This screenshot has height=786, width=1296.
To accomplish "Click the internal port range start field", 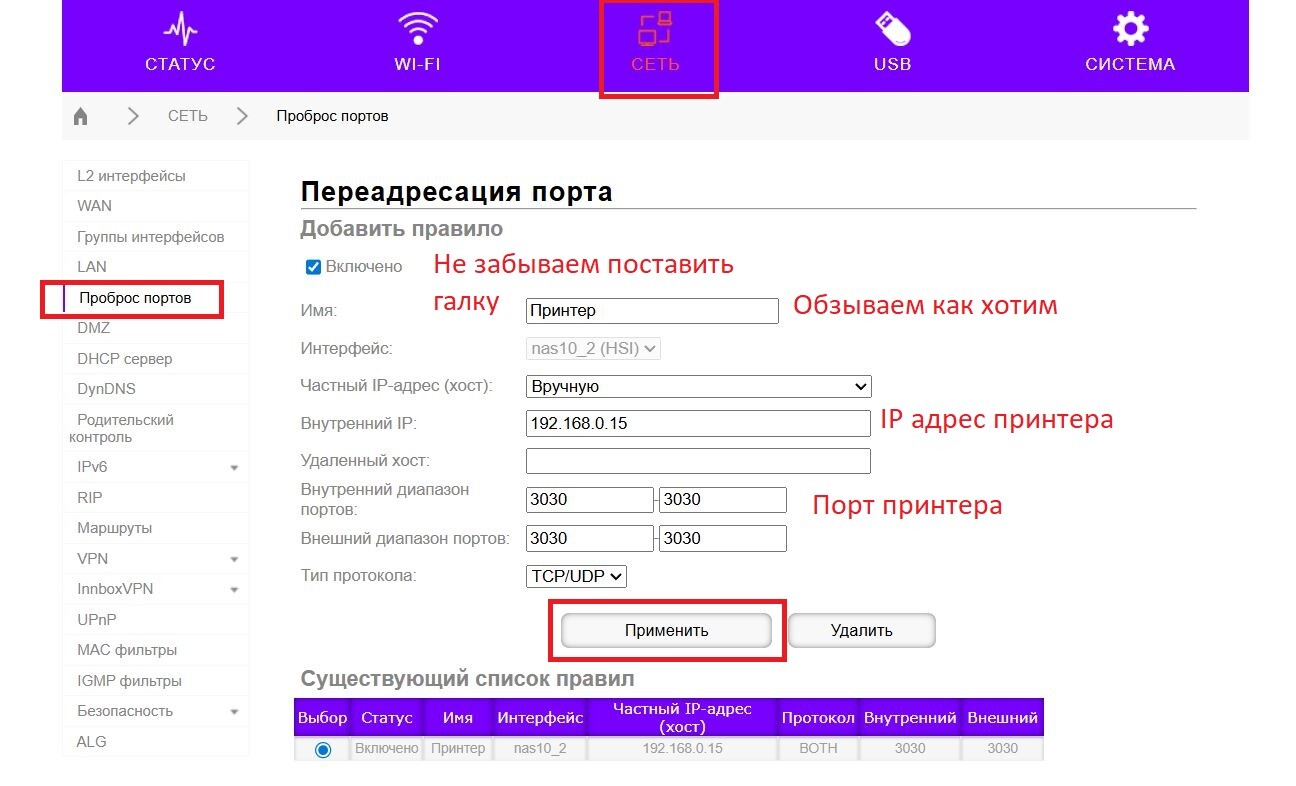I will pos(590,500).
